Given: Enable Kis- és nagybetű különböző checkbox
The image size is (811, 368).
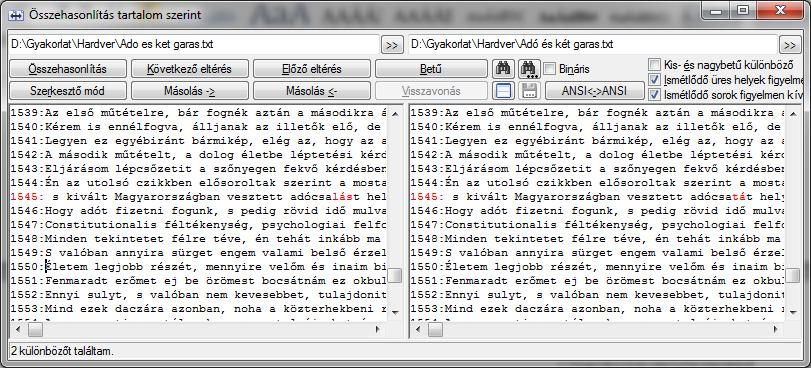Looking at the screenshot, I should [655, 65].
